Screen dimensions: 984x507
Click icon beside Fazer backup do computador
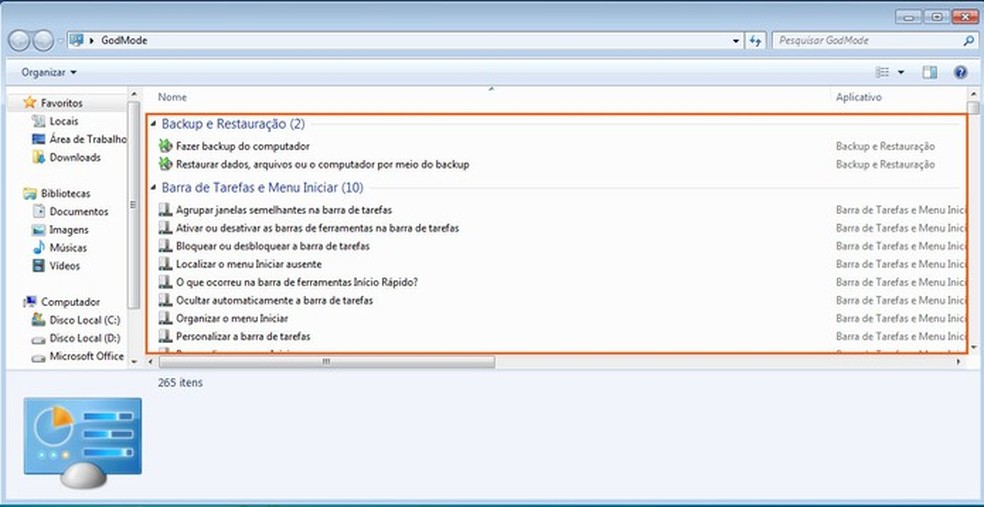click(165, 146)
